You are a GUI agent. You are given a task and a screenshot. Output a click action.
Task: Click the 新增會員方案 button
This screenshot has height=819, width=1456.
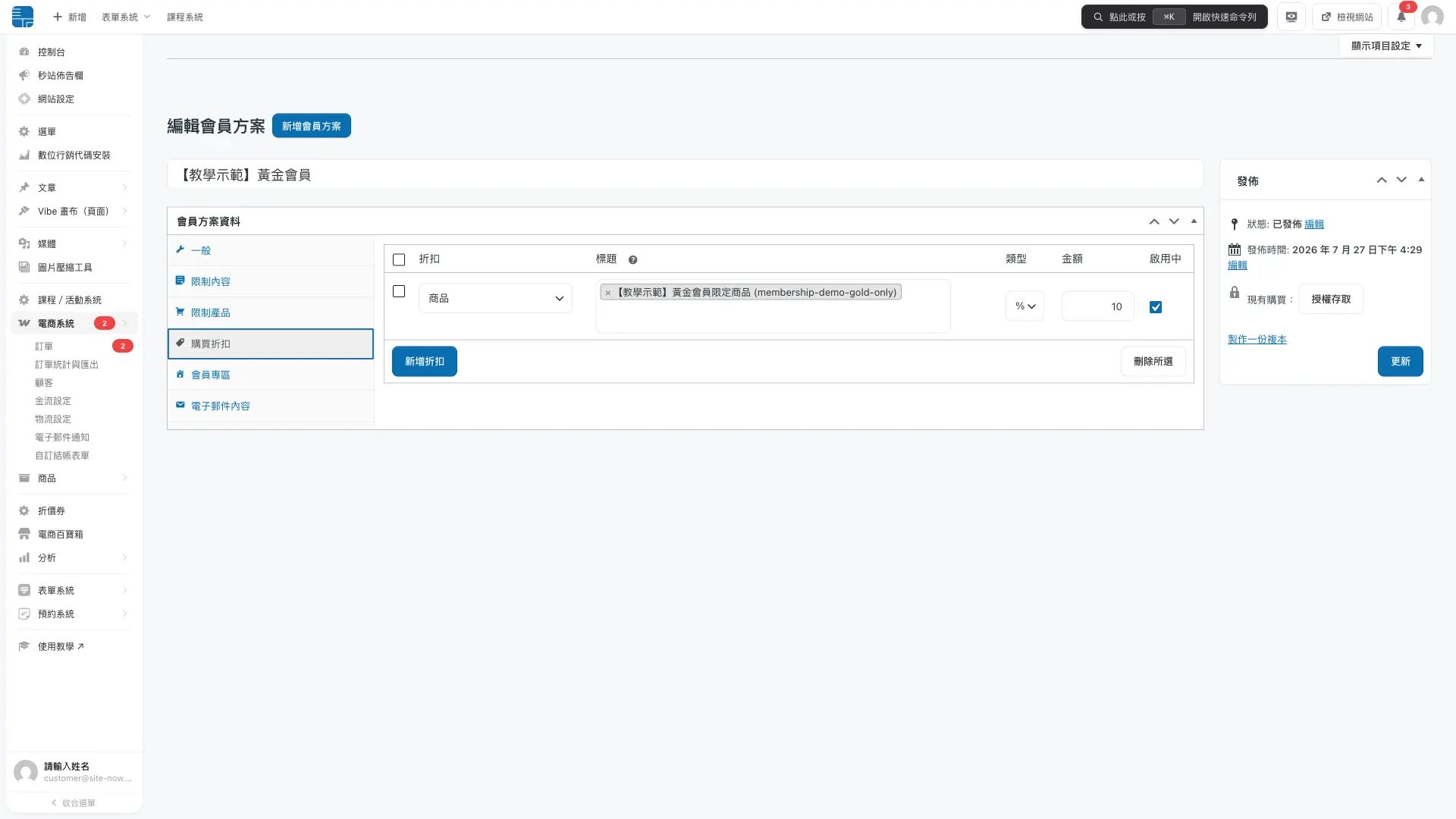click(x=312, y=127)
